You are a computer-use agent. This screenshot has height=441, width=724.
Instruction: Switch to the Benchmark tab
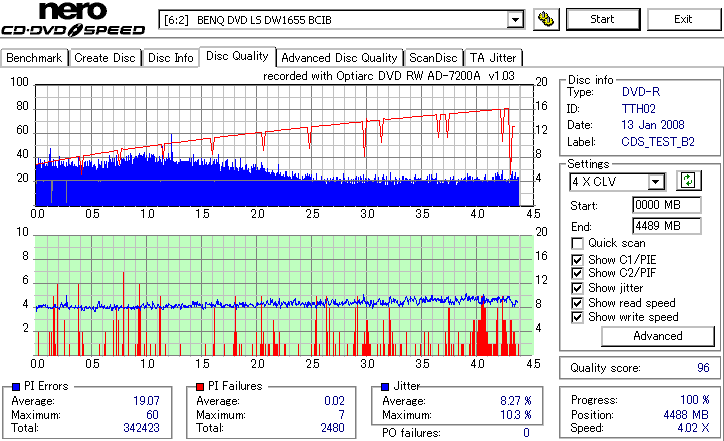click(34, 58)
